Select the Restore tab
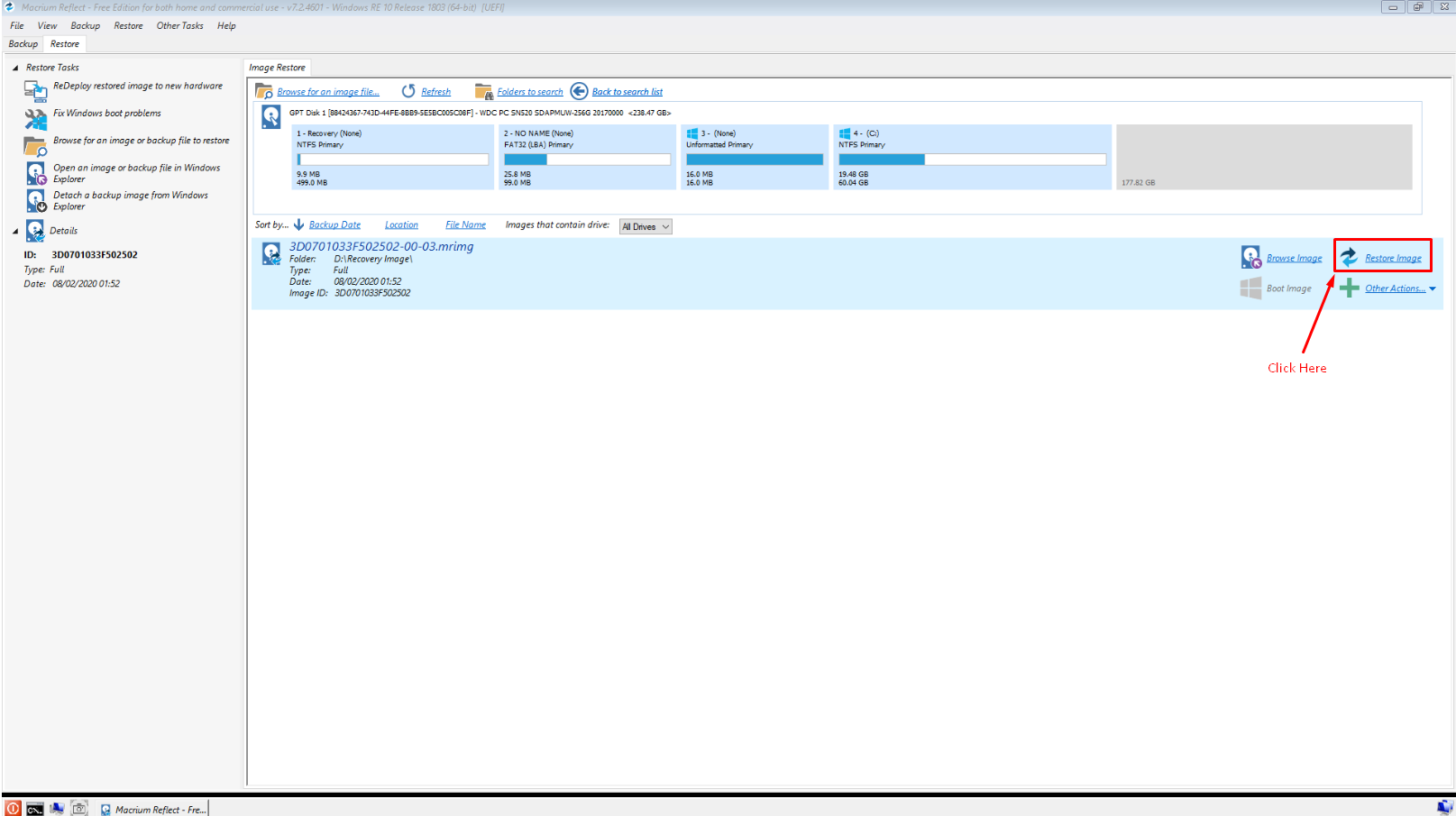Image resolution: width=1456 pixels, height=816 pixels. (x=65, y=43)
